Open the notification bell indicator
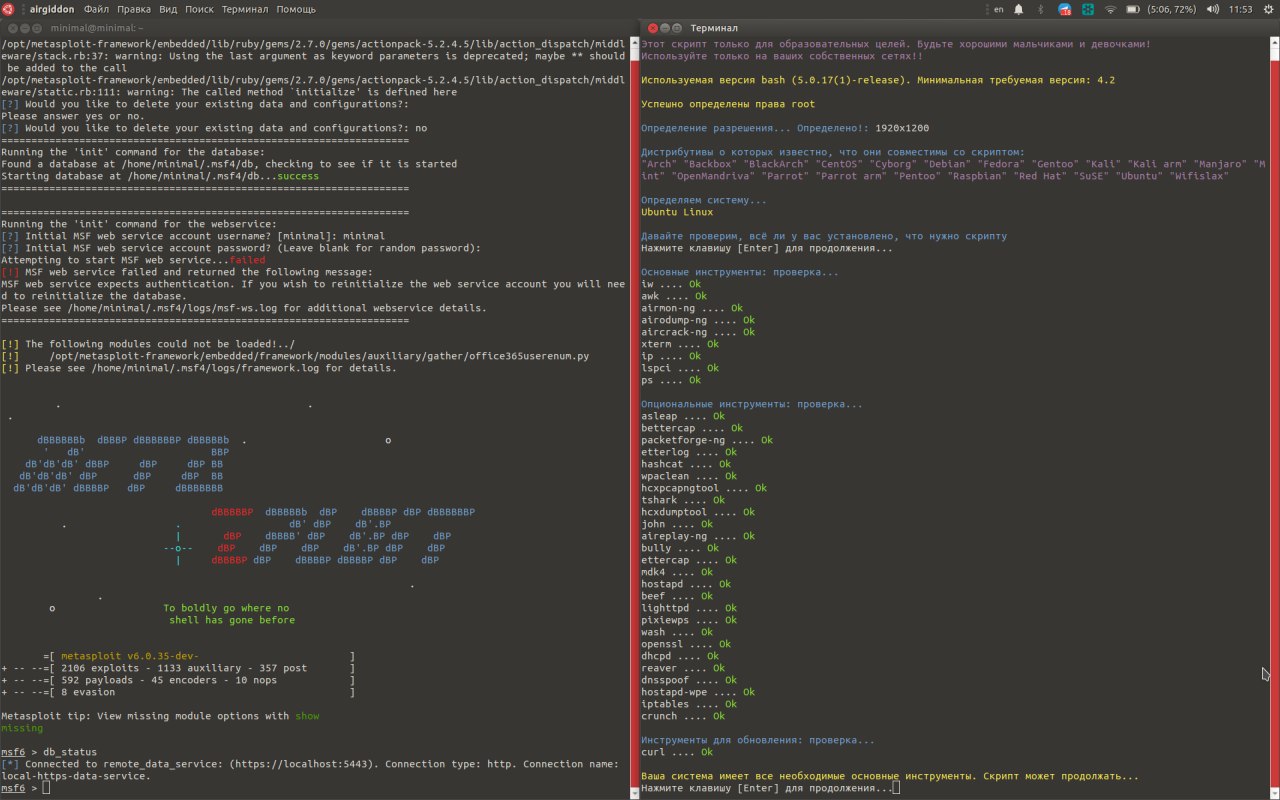 point(1019,9)
